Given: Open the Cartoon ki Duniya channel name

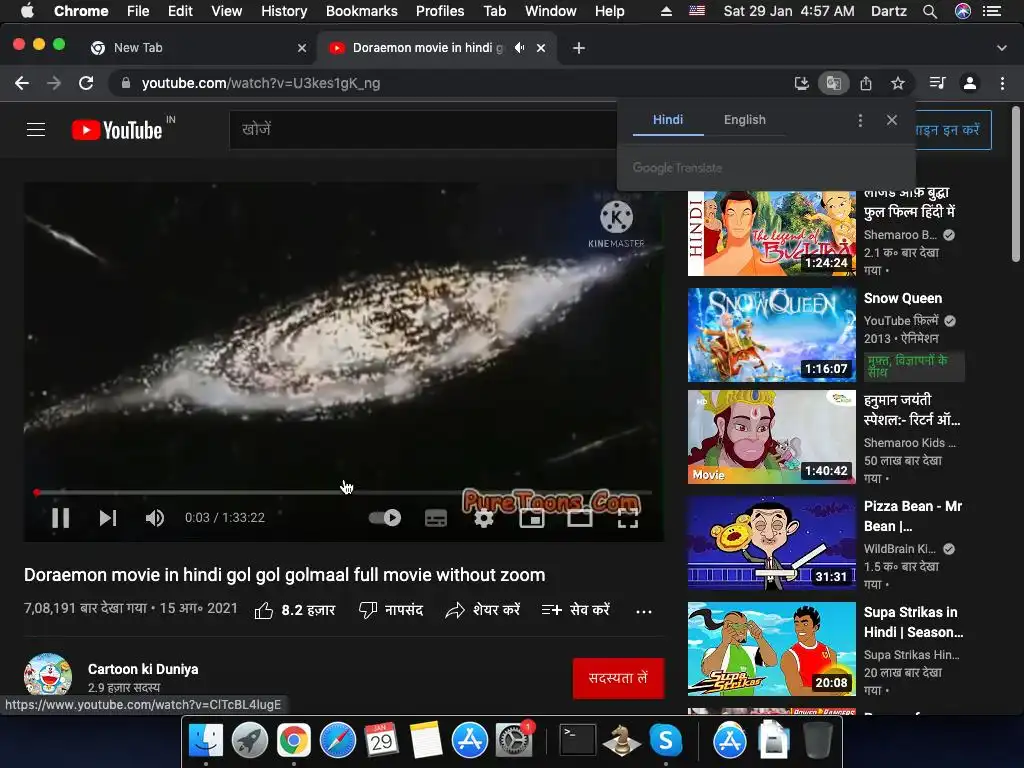Looking at the screenshot, I should (143, 669).
